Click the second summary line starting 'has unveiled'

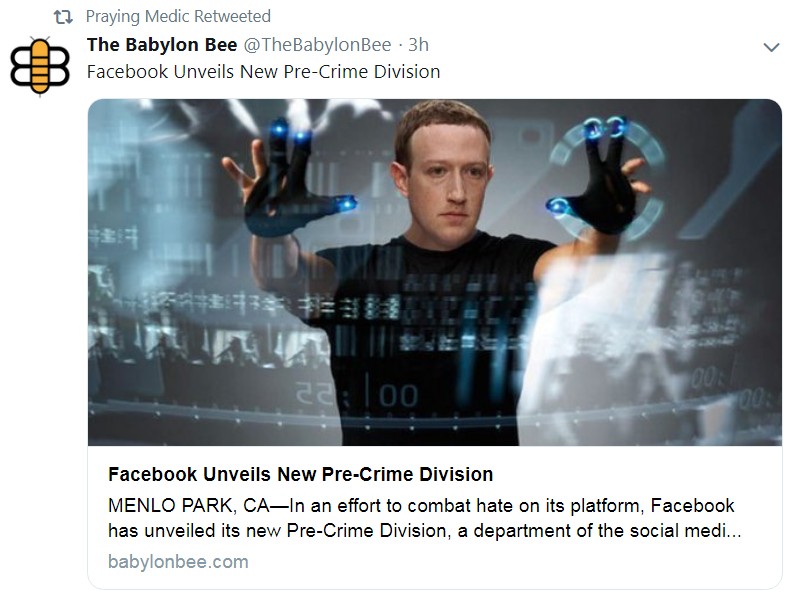(424, 530)
